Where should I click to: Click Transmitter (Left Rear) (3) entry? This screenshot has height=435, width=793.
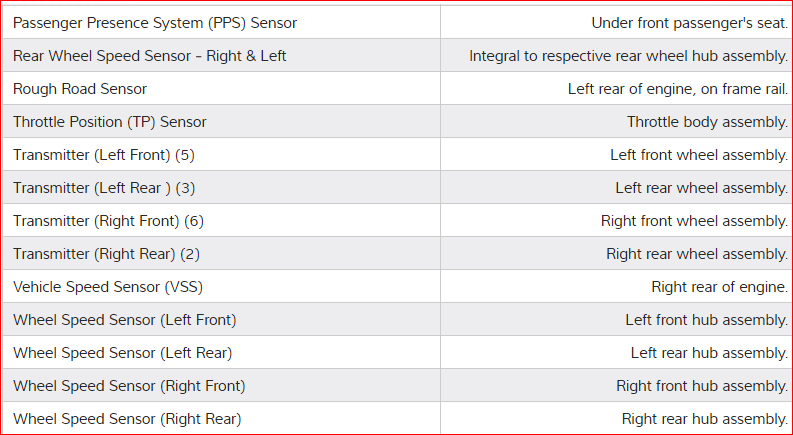click(104, 188)
